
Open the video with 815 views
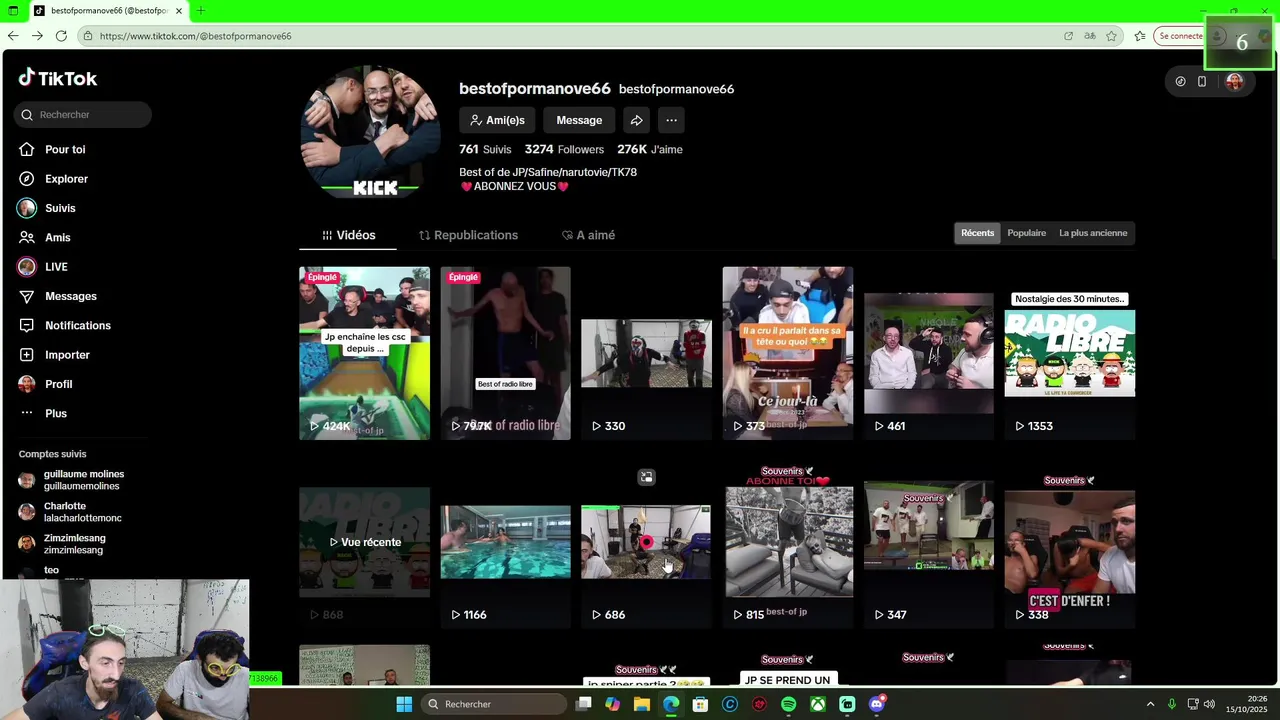pos(787,542)
